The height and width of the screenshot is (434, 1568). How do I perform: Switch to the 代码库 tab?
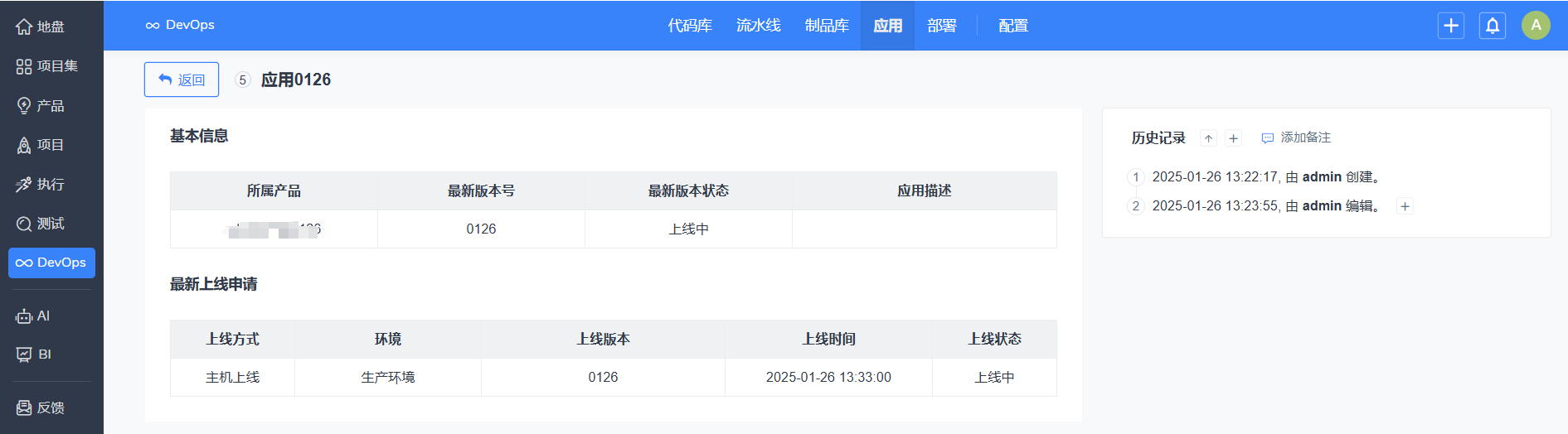coord(690,26)
